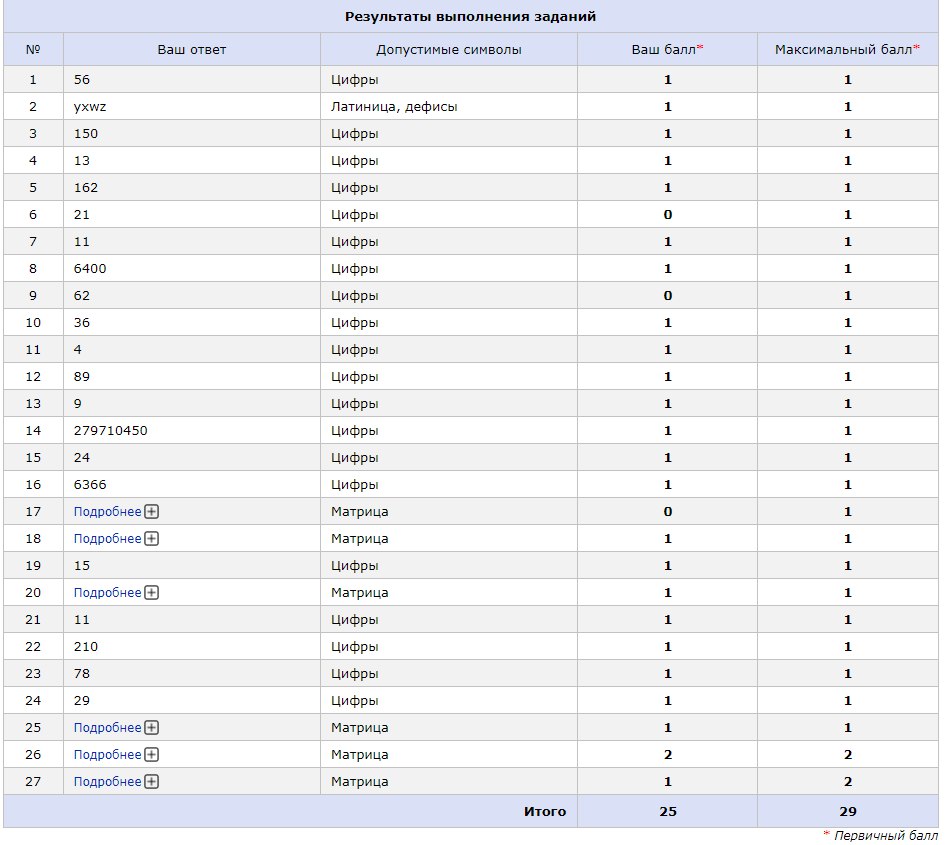Select answer '210' in row 22
This screenshot has width=950, height=845.
coord(85,646)
